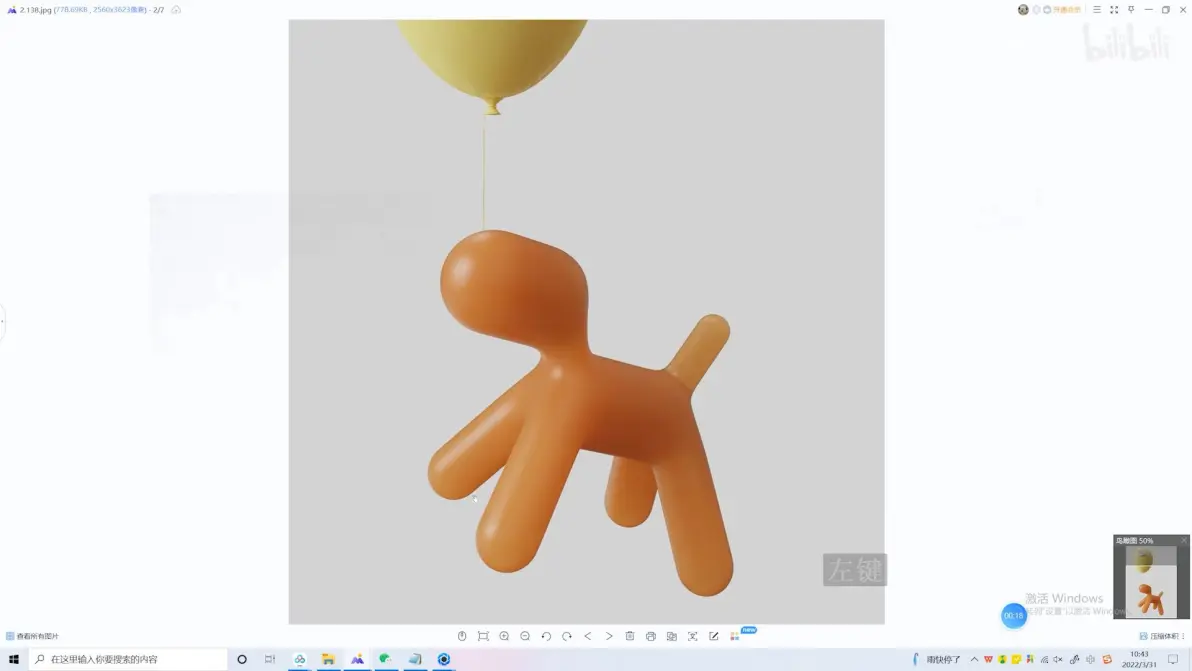Go to the previous image
The image size is (1192, 671).
pos(588,636)
